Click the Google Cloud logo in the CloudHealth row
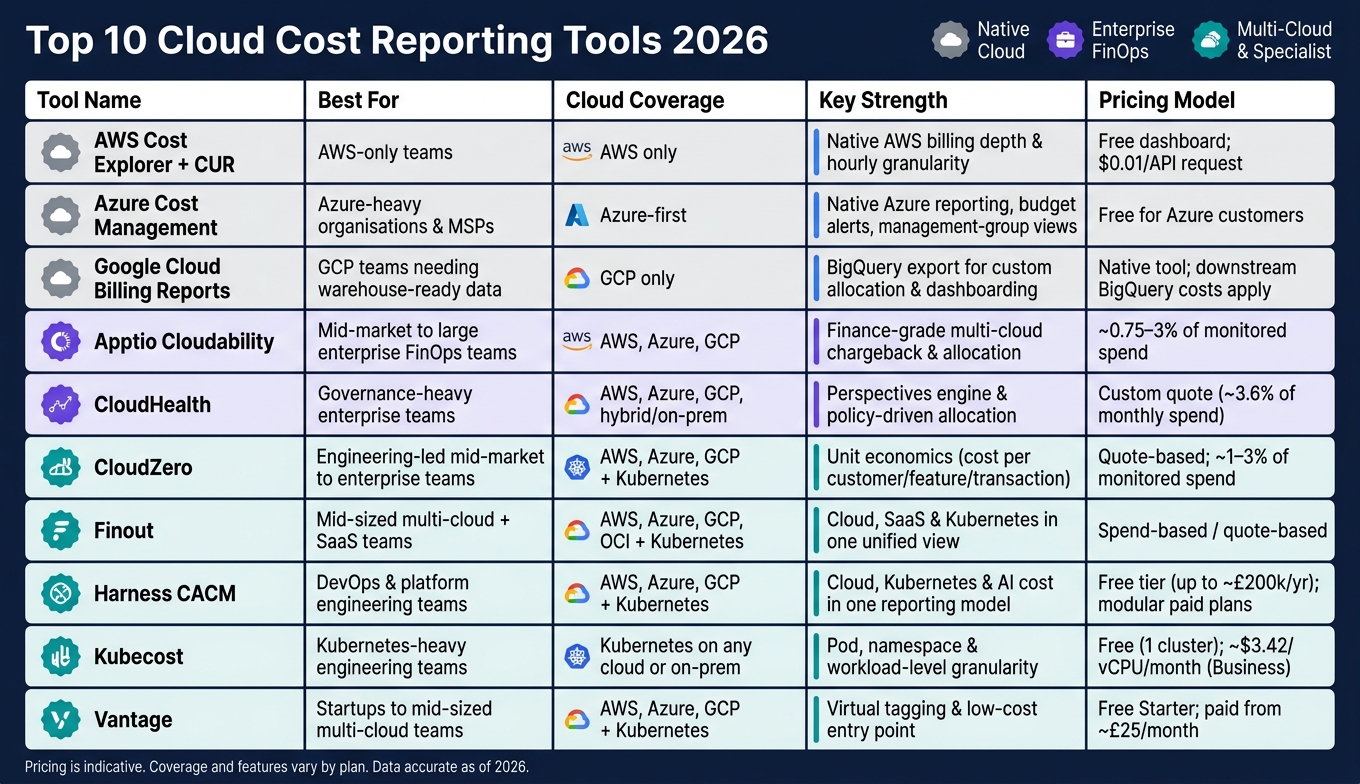 (577, 404)
